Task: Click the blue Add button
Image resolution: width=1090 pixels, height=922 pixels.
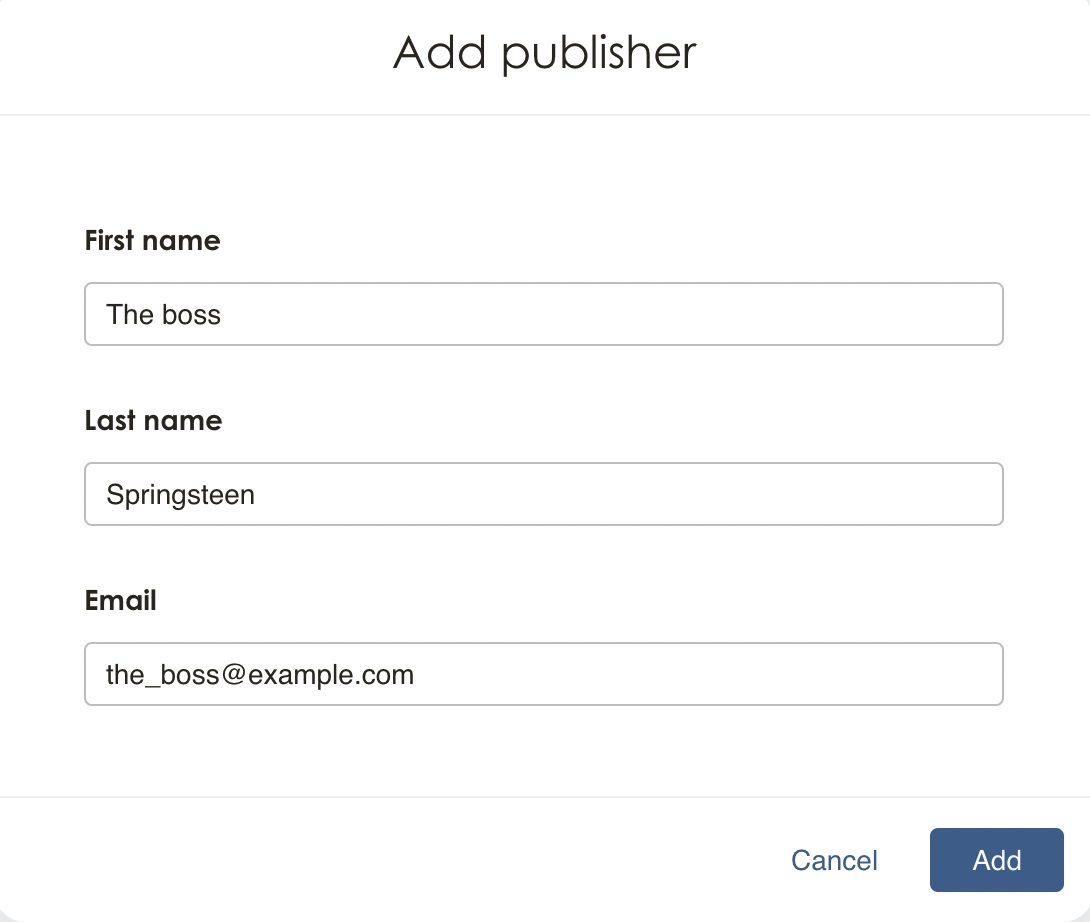Action: [x=997, y=860]
